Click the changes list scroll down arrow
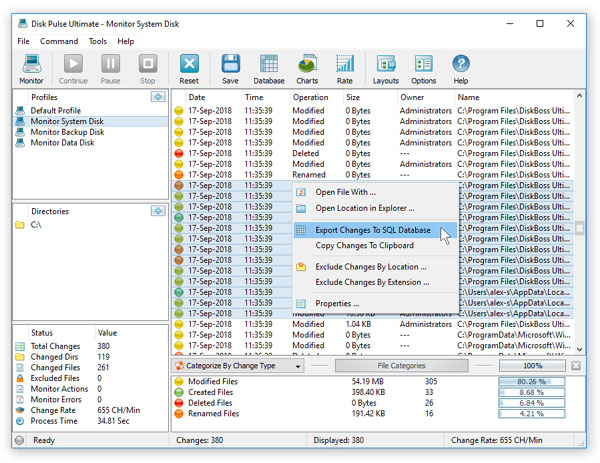This screenshot has width=600, height=463. [579, 349]
